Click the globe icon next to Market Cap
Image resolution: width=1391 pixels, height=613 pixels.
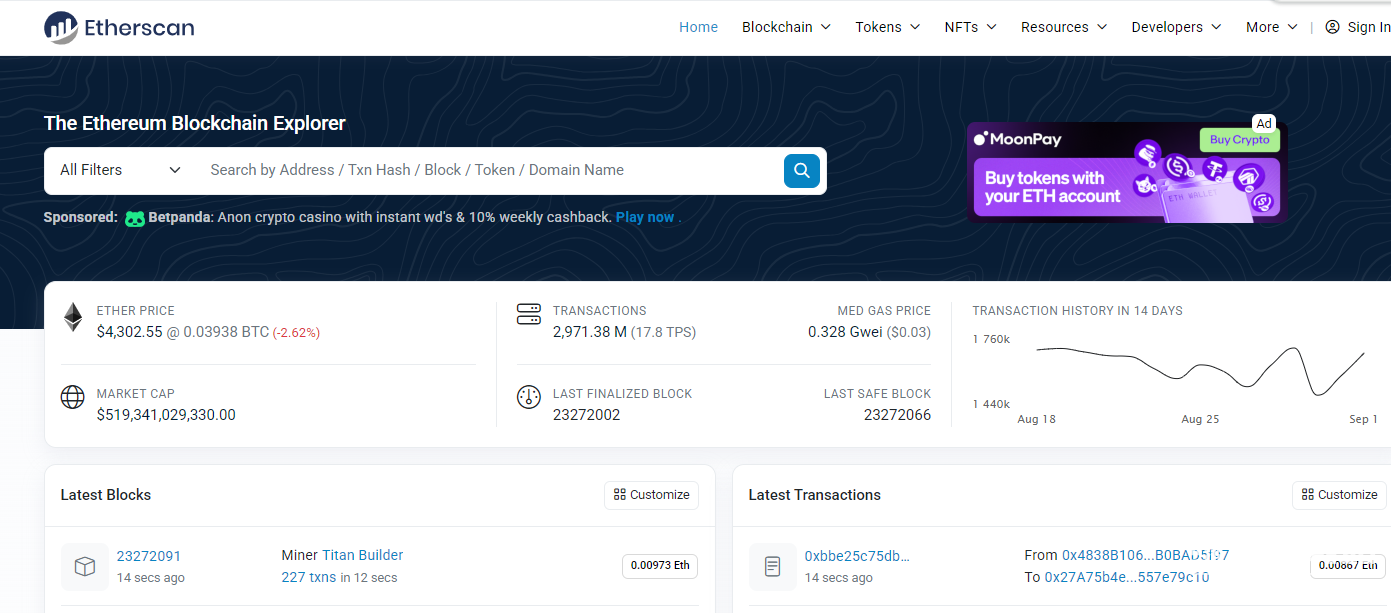tap(73, 397)
